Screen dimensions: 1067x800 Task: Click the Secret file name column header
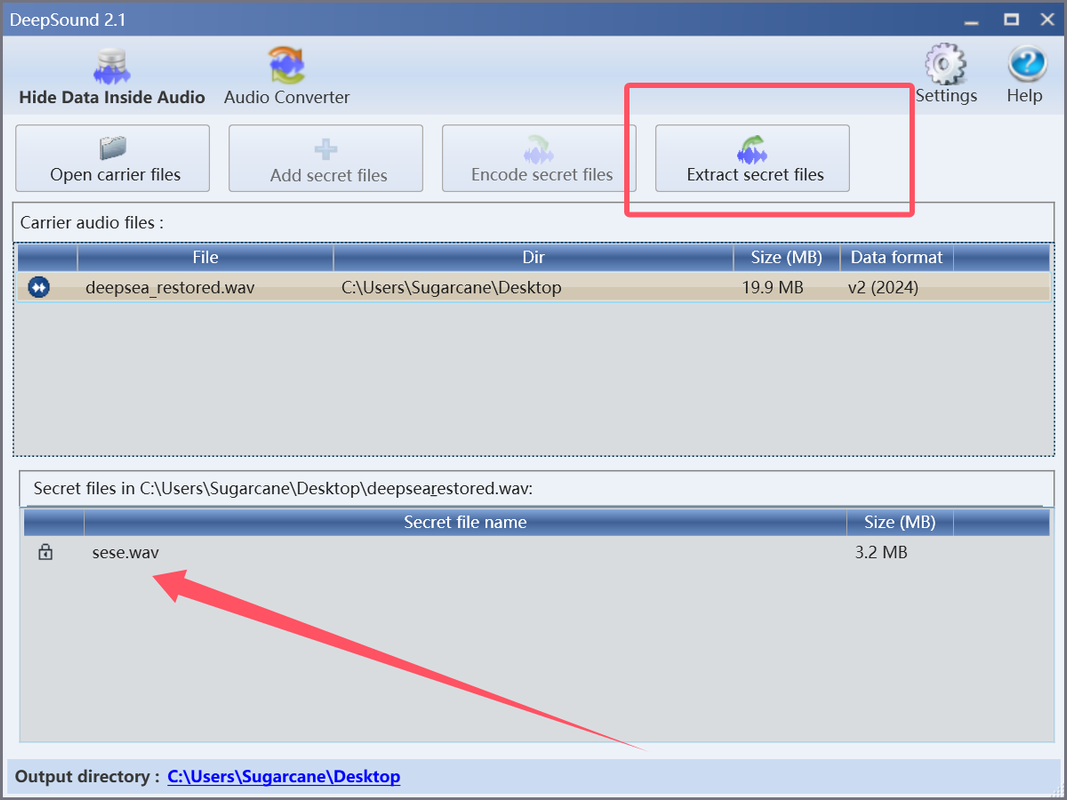(465, 522)
